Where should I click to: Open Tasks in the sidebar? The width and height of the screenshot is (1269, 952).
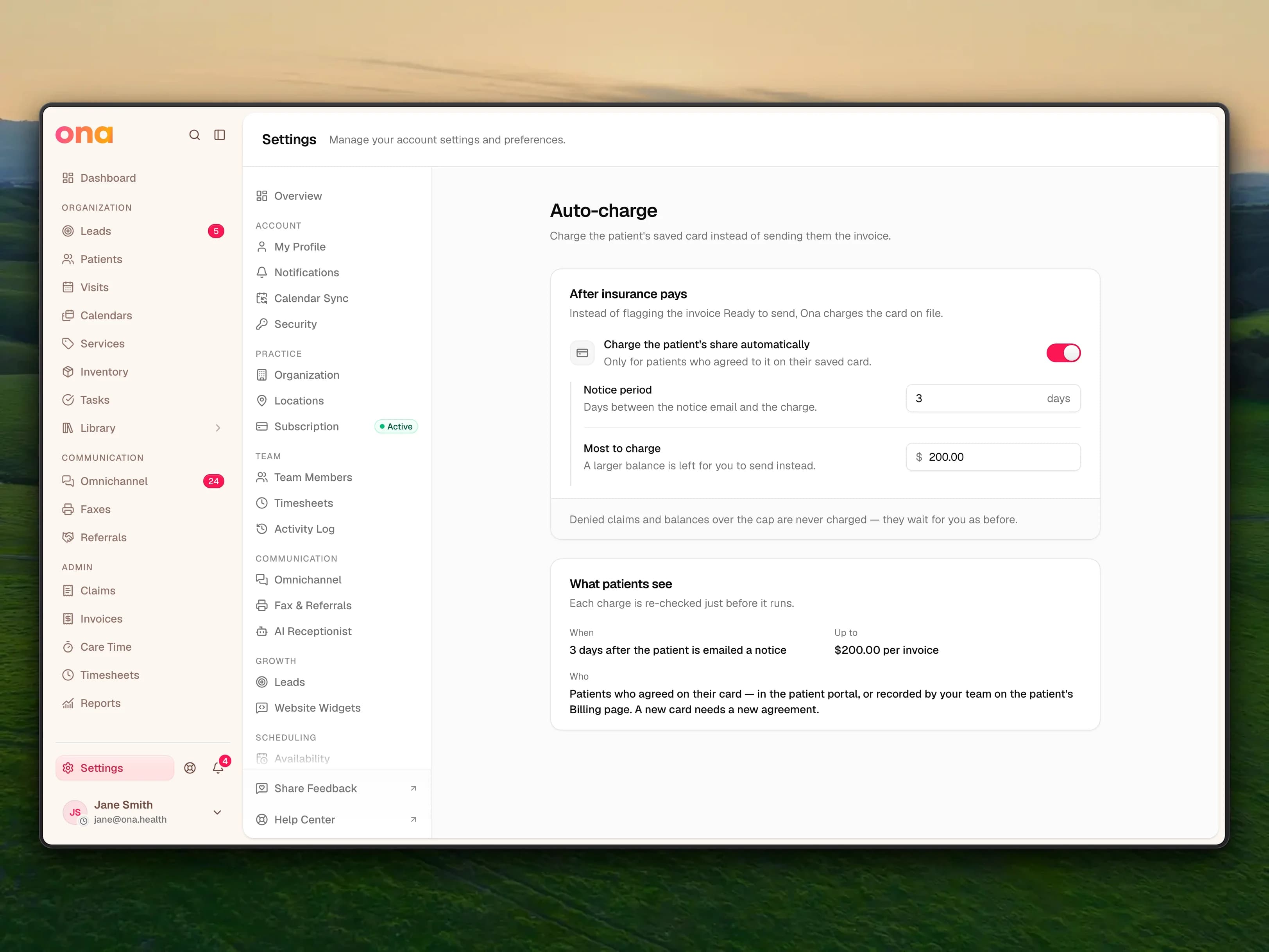point(143,400)
